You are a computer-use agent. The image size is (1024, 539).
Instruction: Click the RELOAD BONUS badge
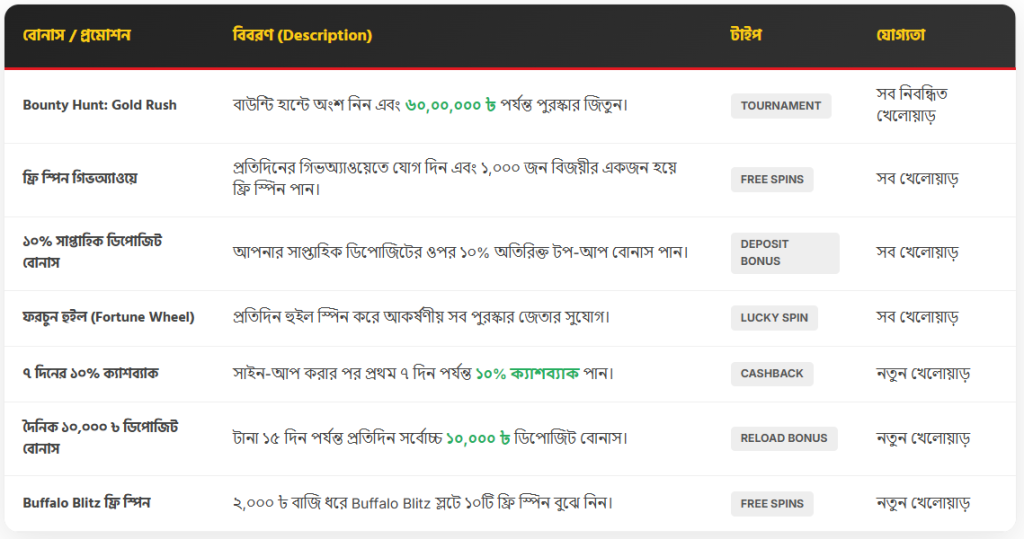(783, 438)
